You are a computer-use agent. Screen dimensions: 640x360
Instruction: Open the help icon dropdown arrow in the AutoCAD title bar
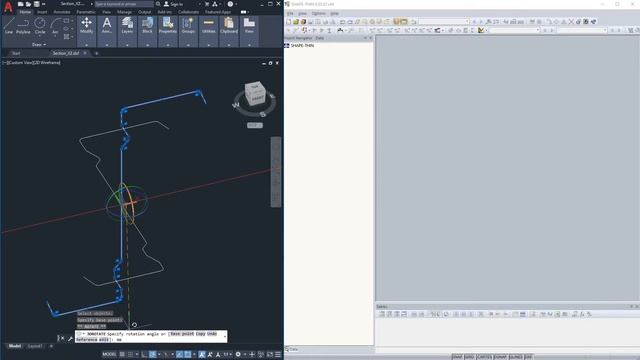(x=236, y=4)
